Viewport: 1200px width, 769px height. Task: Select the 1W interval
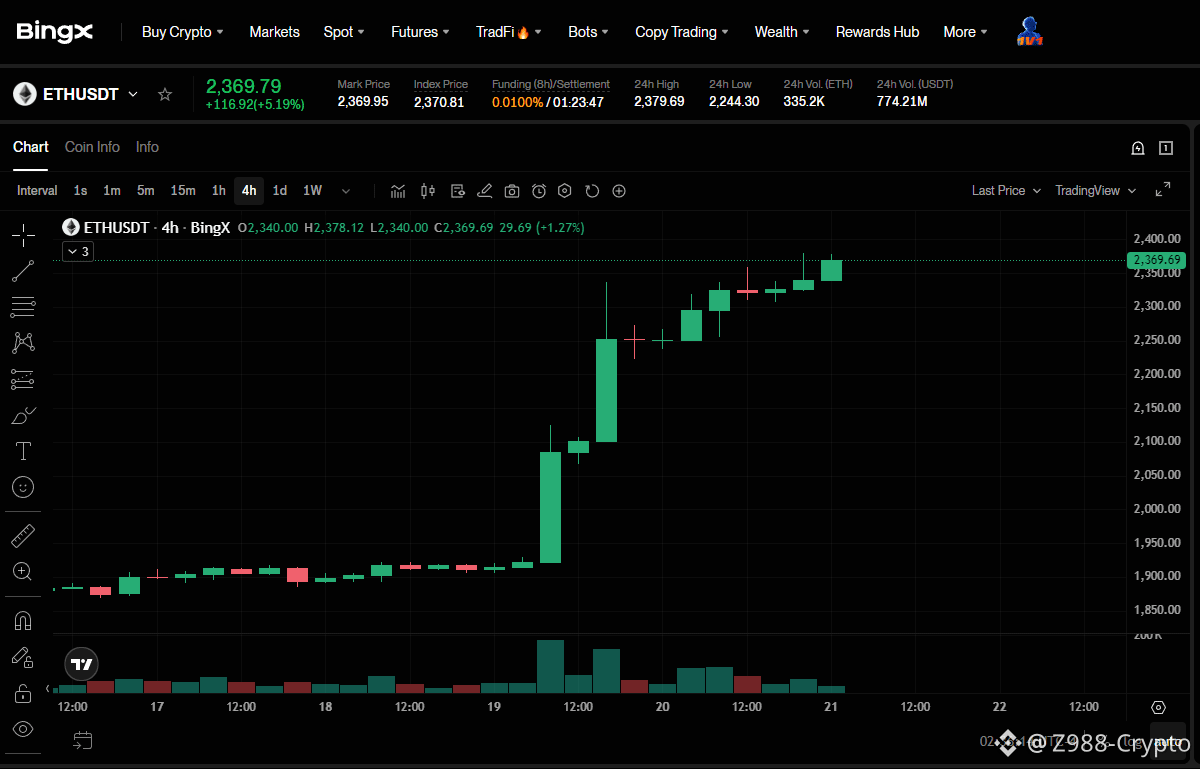(x=312, y=191)
